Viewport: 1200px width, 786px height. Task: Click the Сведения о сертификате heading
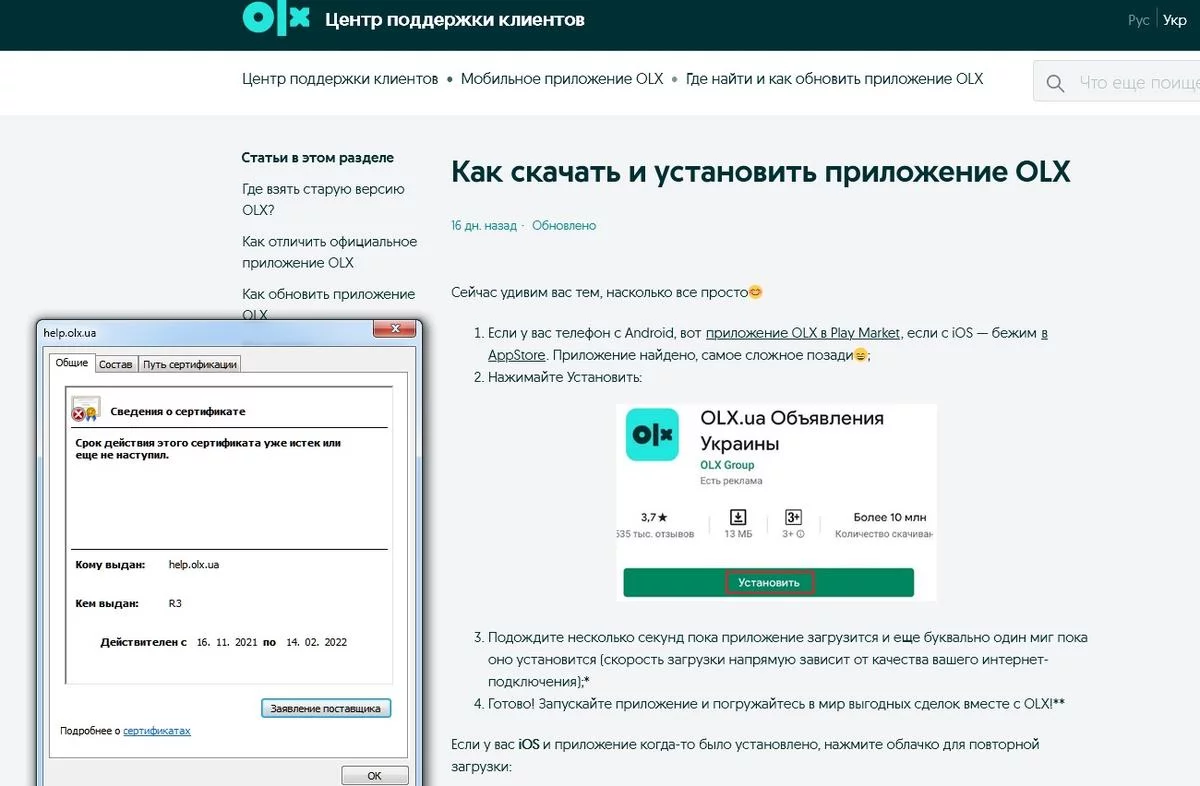pyautogui.click(x=178, y=411)
